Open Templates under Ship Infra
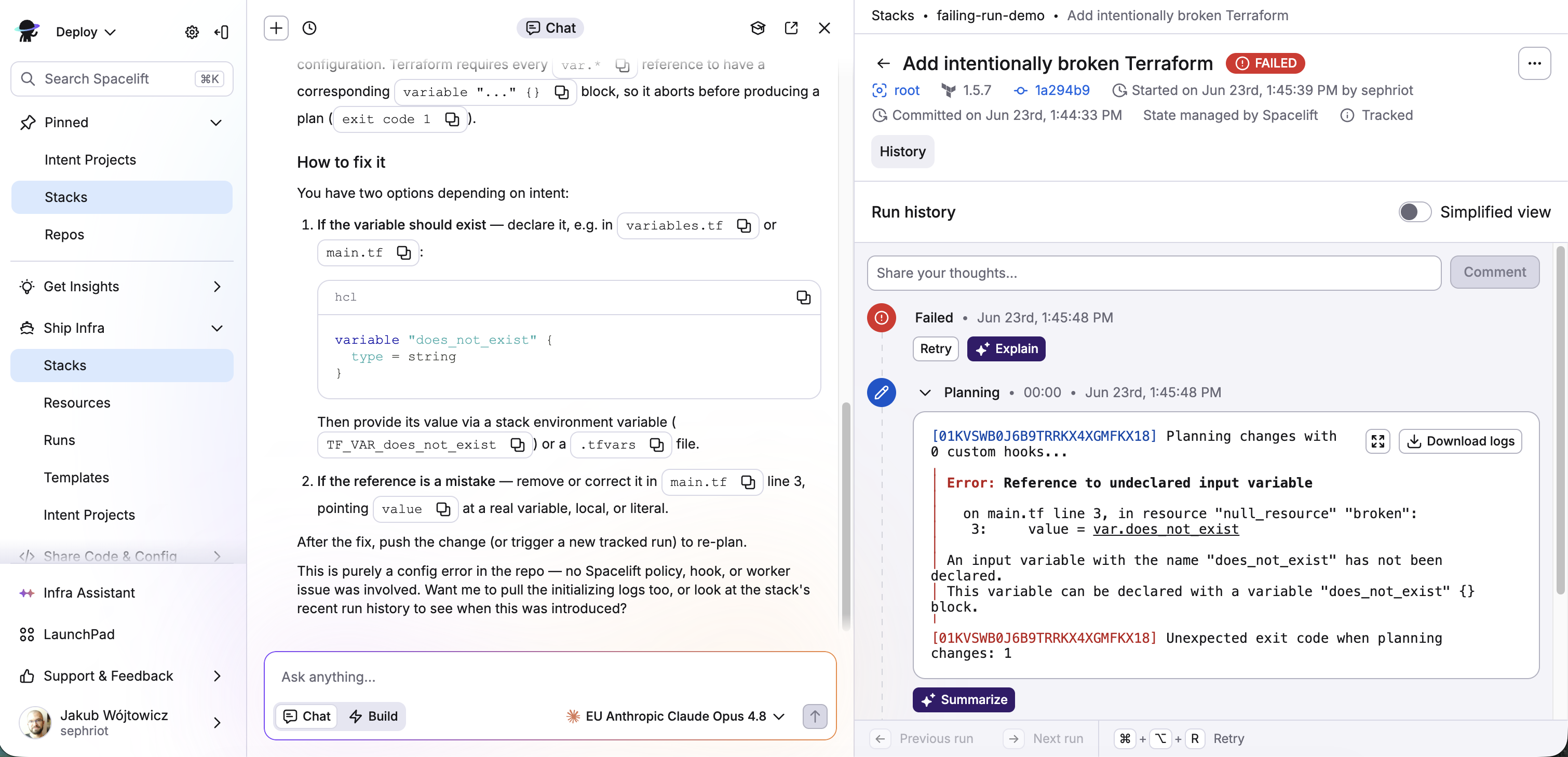Viewport: 1568px width, 757px height. [x=121, y=478]
